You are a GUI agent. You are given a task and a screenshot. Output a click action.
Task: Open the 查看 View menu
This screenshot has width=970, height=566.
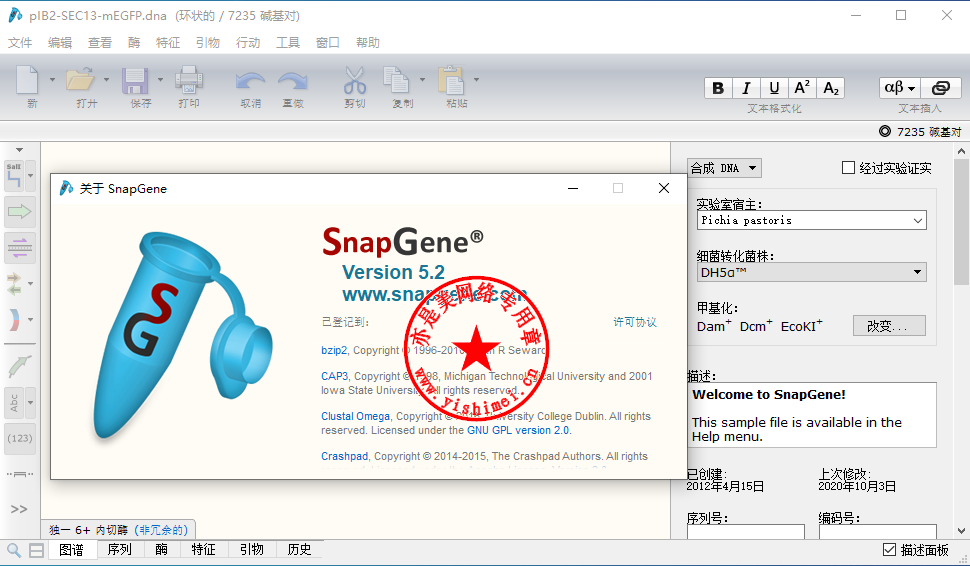point(100,43)
